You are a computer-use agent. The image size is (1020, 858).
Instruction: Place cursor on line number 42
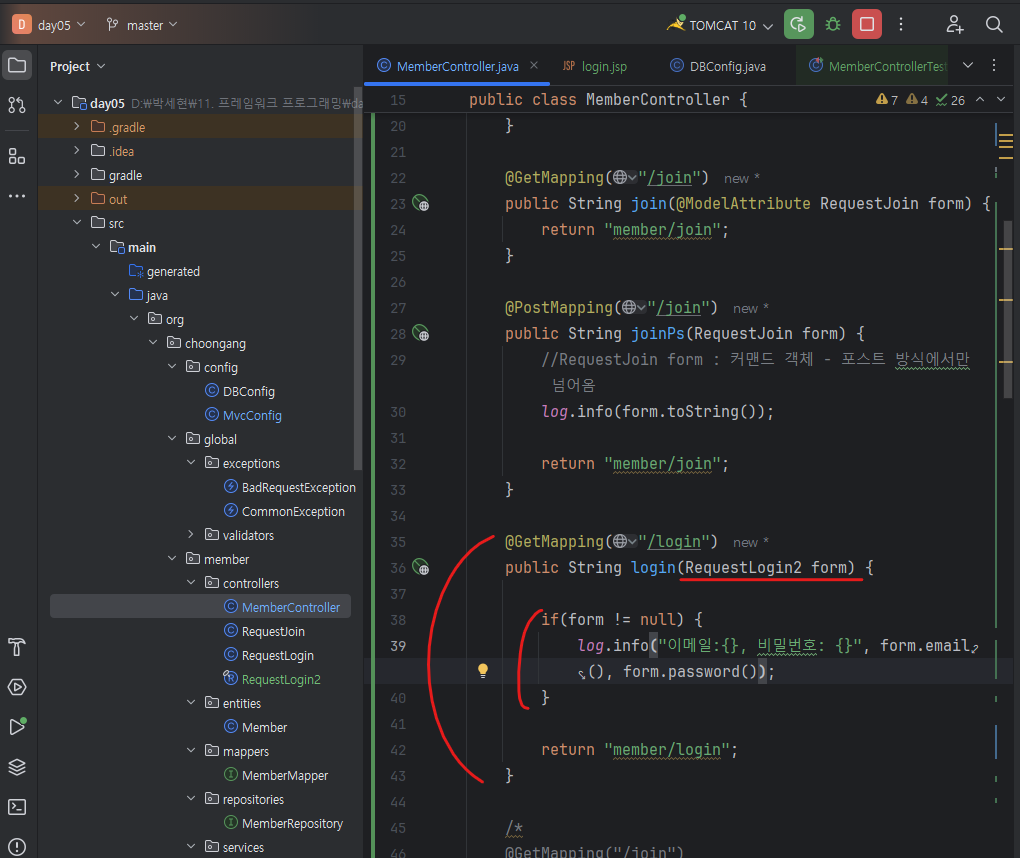tap(398, 749)
